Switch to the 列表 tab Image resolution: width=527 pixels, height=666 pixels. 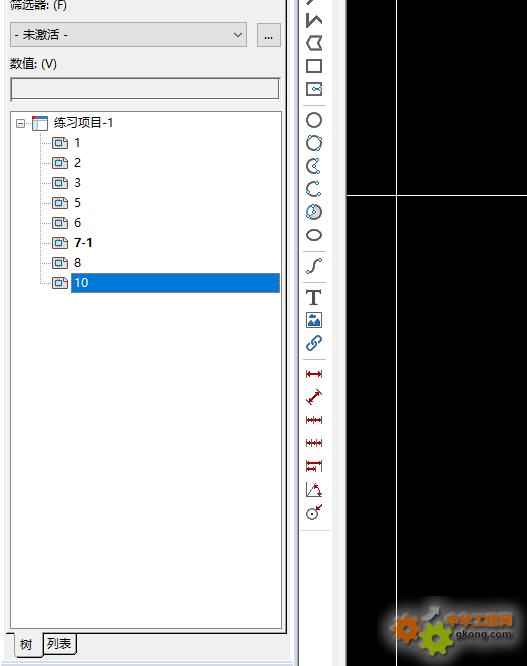[59, 644]
